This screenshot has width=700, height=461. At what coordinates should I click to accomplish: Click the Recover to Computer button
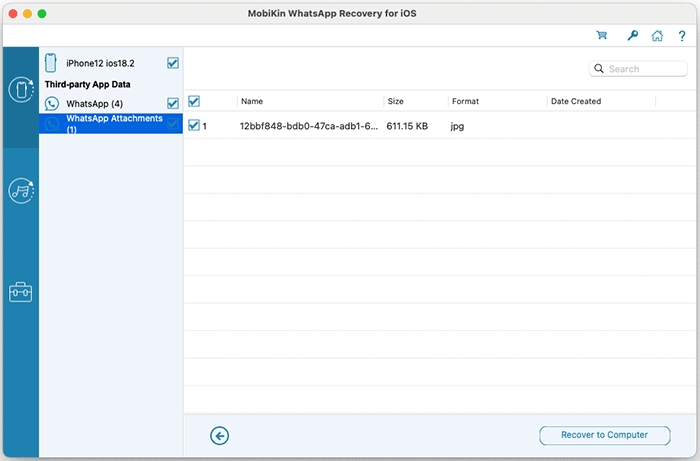pos(604,435)
